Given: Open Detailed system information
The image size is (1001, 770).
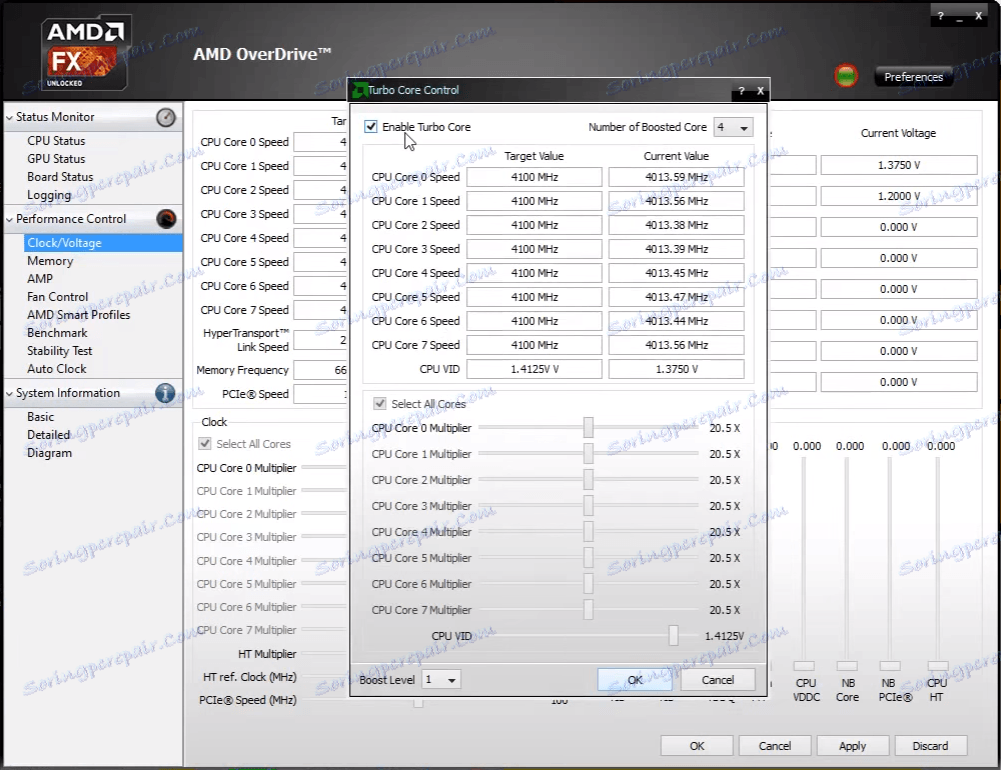Looking at the screenshot, I should point(49,434).
